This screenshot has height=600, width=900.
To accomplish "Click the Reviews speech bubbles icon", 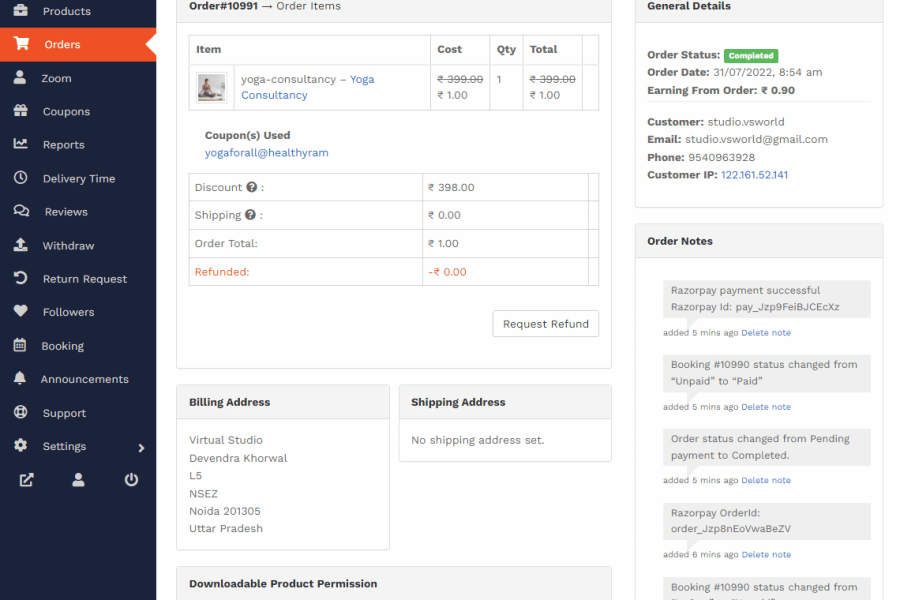I will 21,211.
